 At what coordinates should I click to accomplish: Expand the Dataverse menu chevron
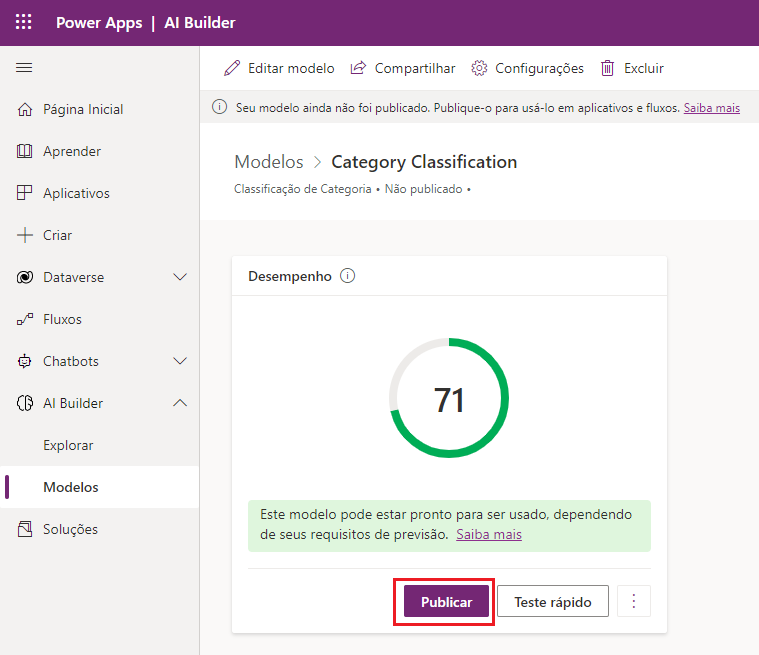coord(180,277)
